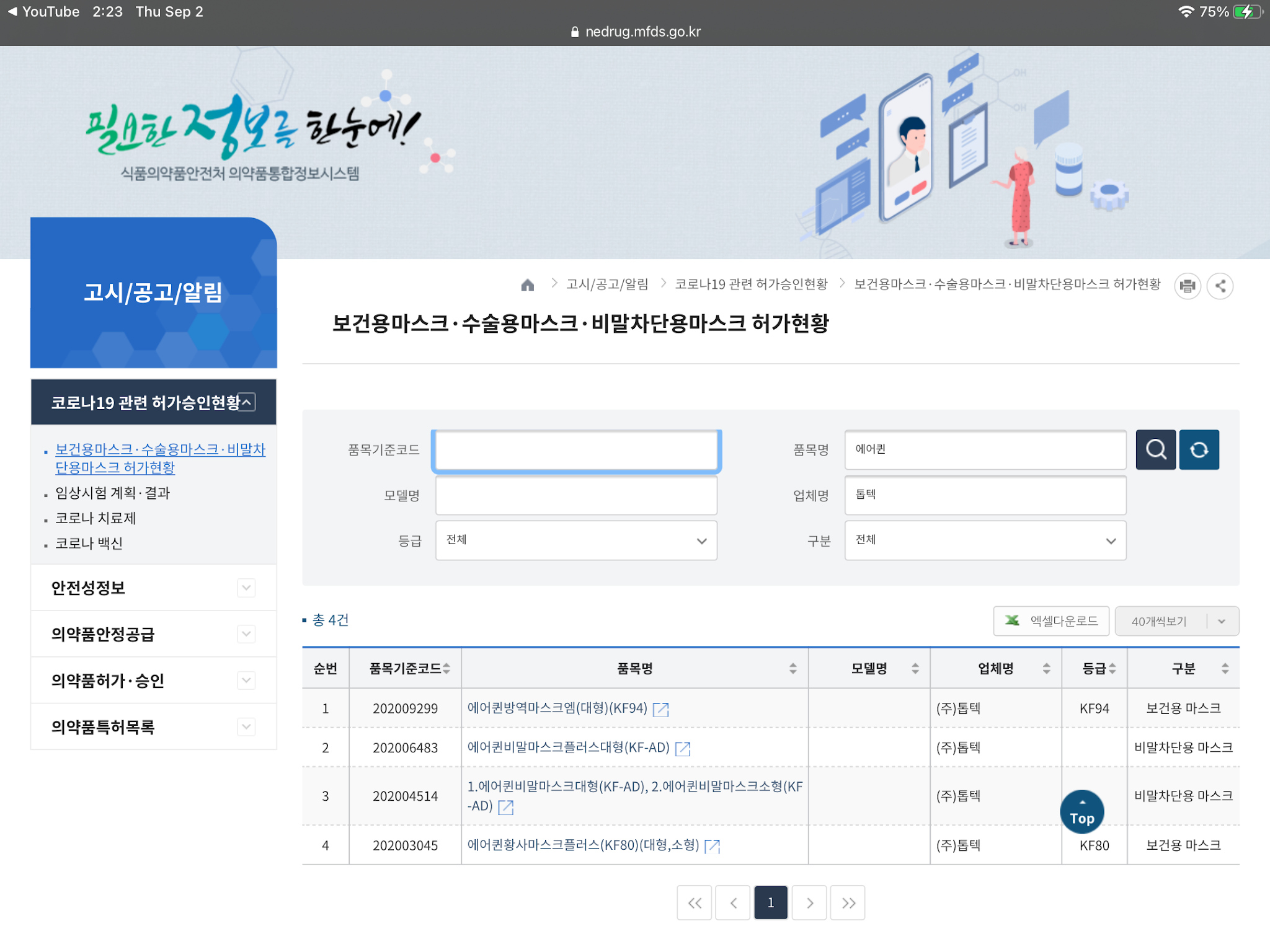Screen dimensions: 1270x952
Task: Click the KF94 grade cell
Action: pos(1094,708)
